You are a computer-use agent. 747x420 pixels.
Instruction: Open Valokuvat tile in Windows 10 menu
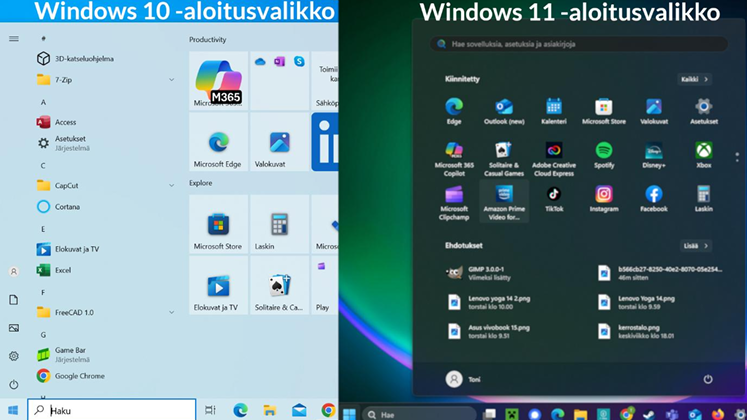coord(279,142)
